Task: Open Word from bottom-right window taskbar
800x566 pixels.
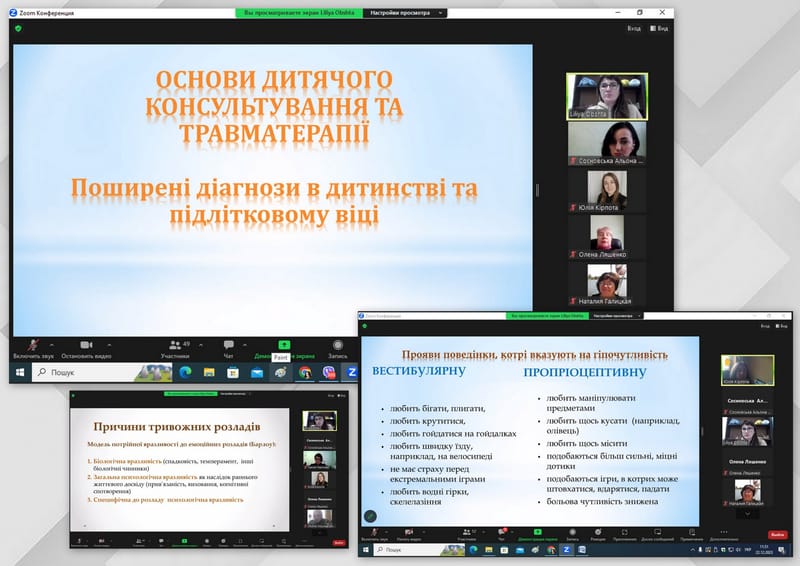Action: [582, 550]
